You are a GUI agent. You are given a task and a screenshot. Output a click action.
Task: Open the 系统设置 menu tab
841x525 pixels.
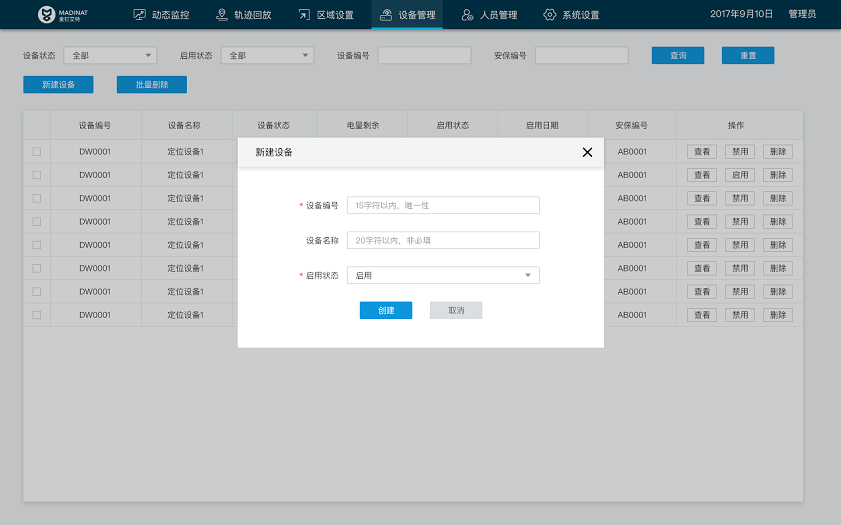coord(580,15)
